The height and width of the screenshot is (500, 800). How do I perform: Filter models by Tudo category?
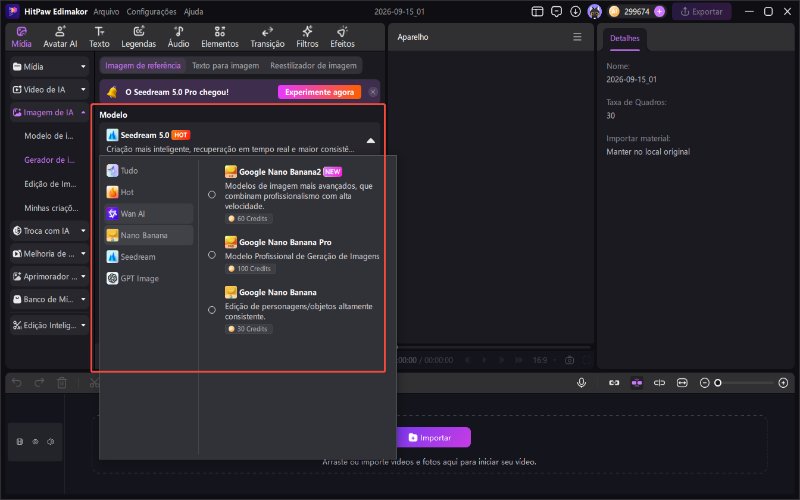149,170
